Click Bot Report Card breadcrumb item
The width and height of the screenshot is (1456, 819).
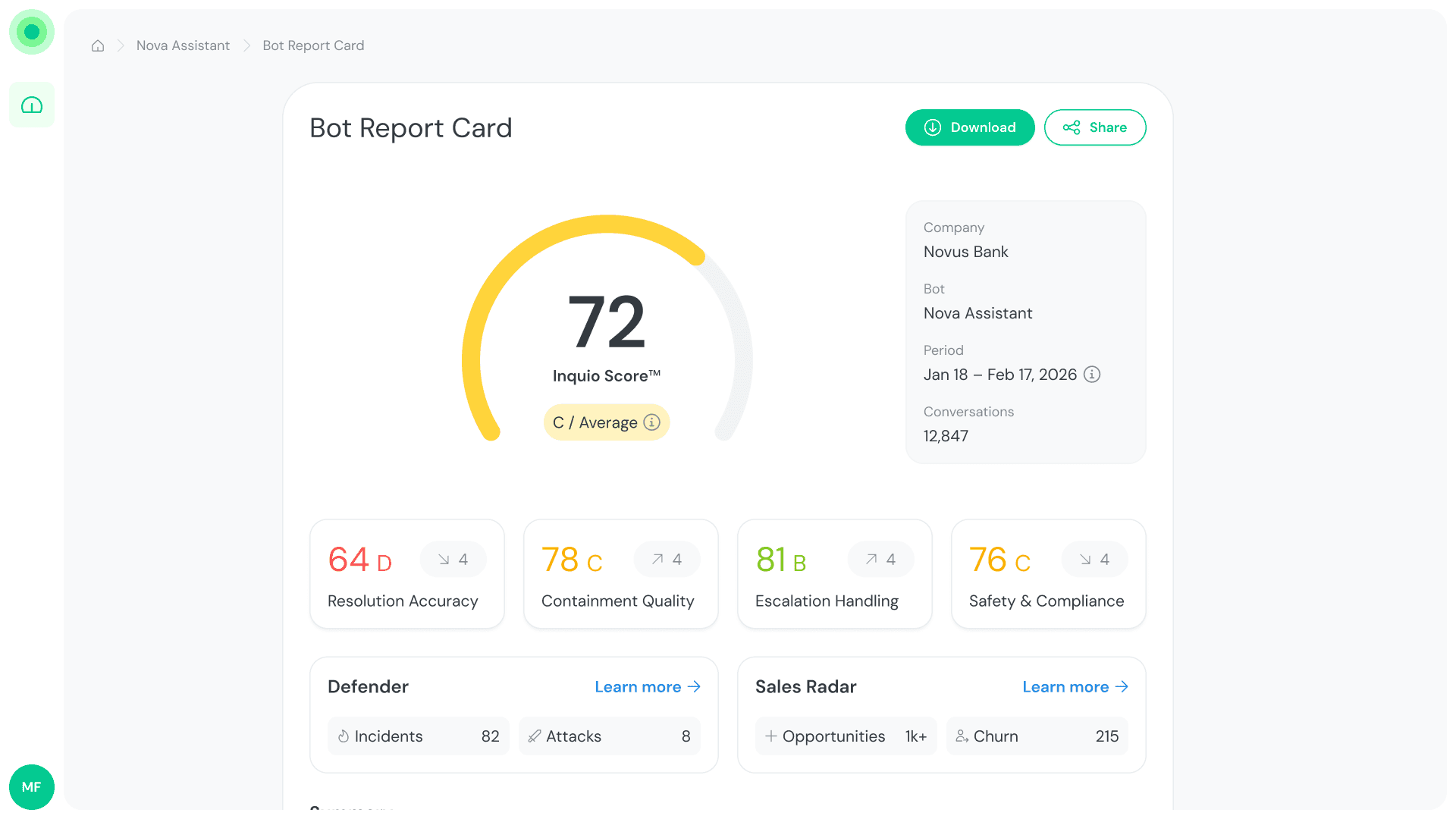313,45
